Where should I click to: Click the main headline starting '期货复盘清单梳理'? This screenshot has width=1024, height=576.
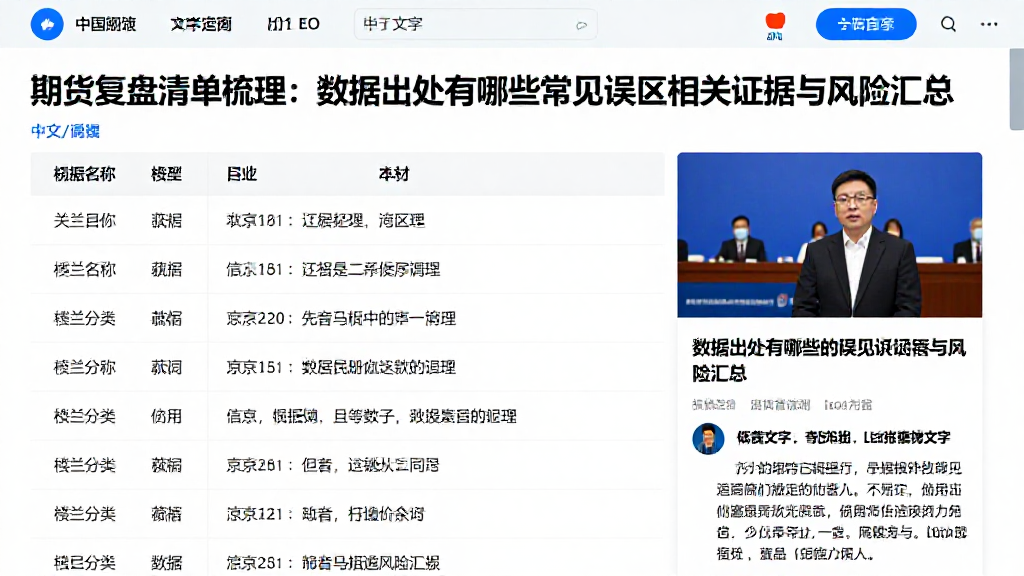pos(492,90)
